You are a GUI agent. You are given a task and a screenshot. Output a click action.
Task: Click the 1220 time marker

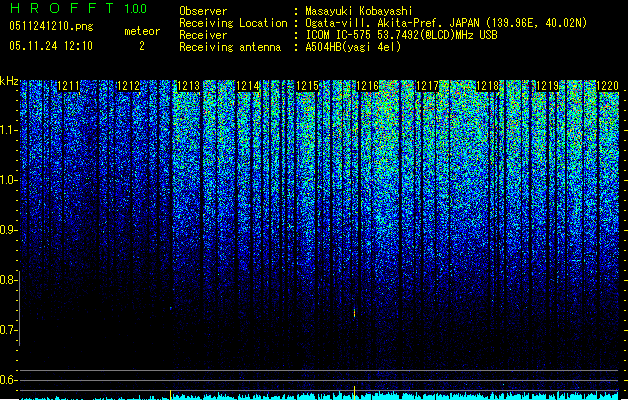tap(607, 86)
